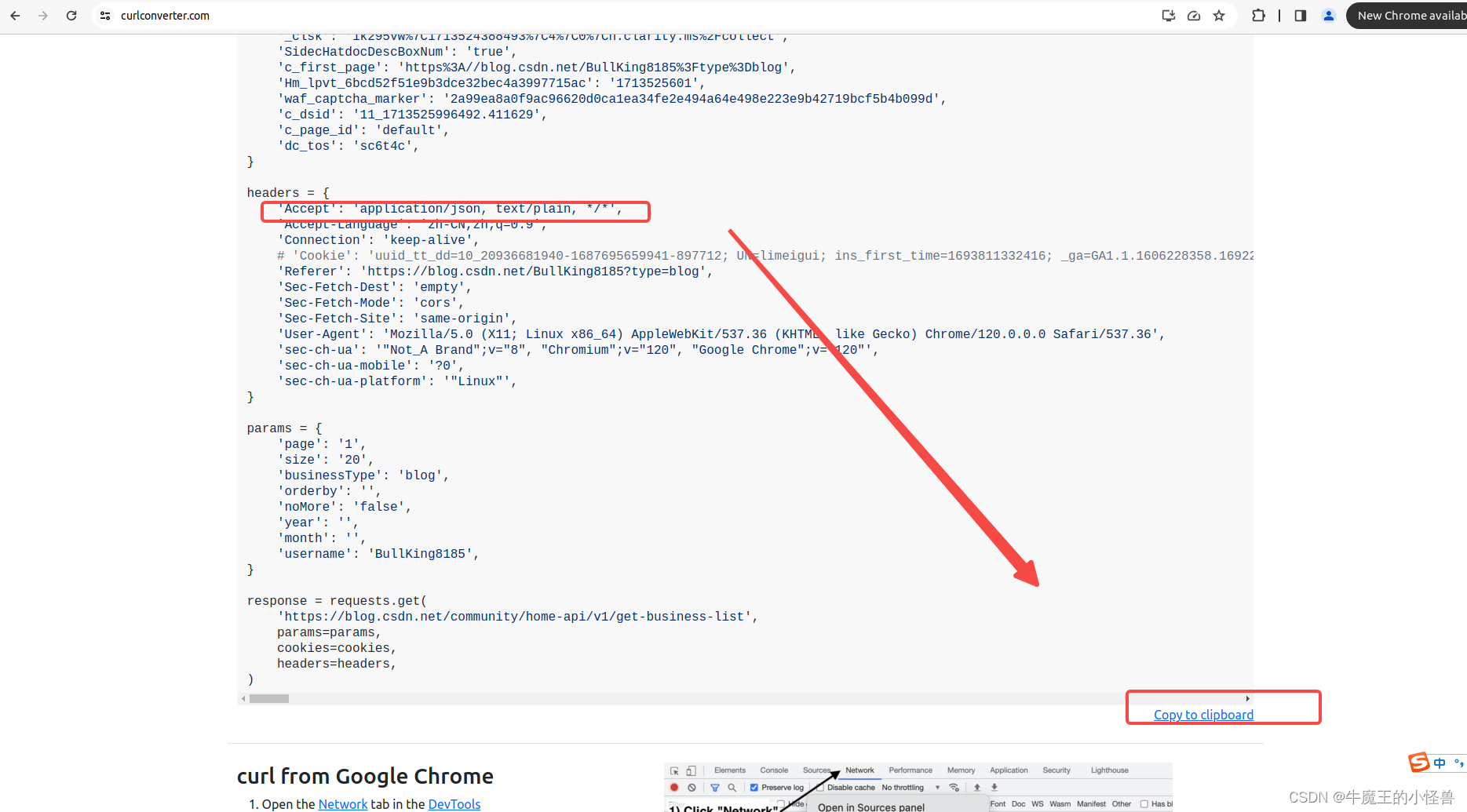1467x812 pixels.
Task: Open the Network link in step 1
Action: (x=342, y=804)
